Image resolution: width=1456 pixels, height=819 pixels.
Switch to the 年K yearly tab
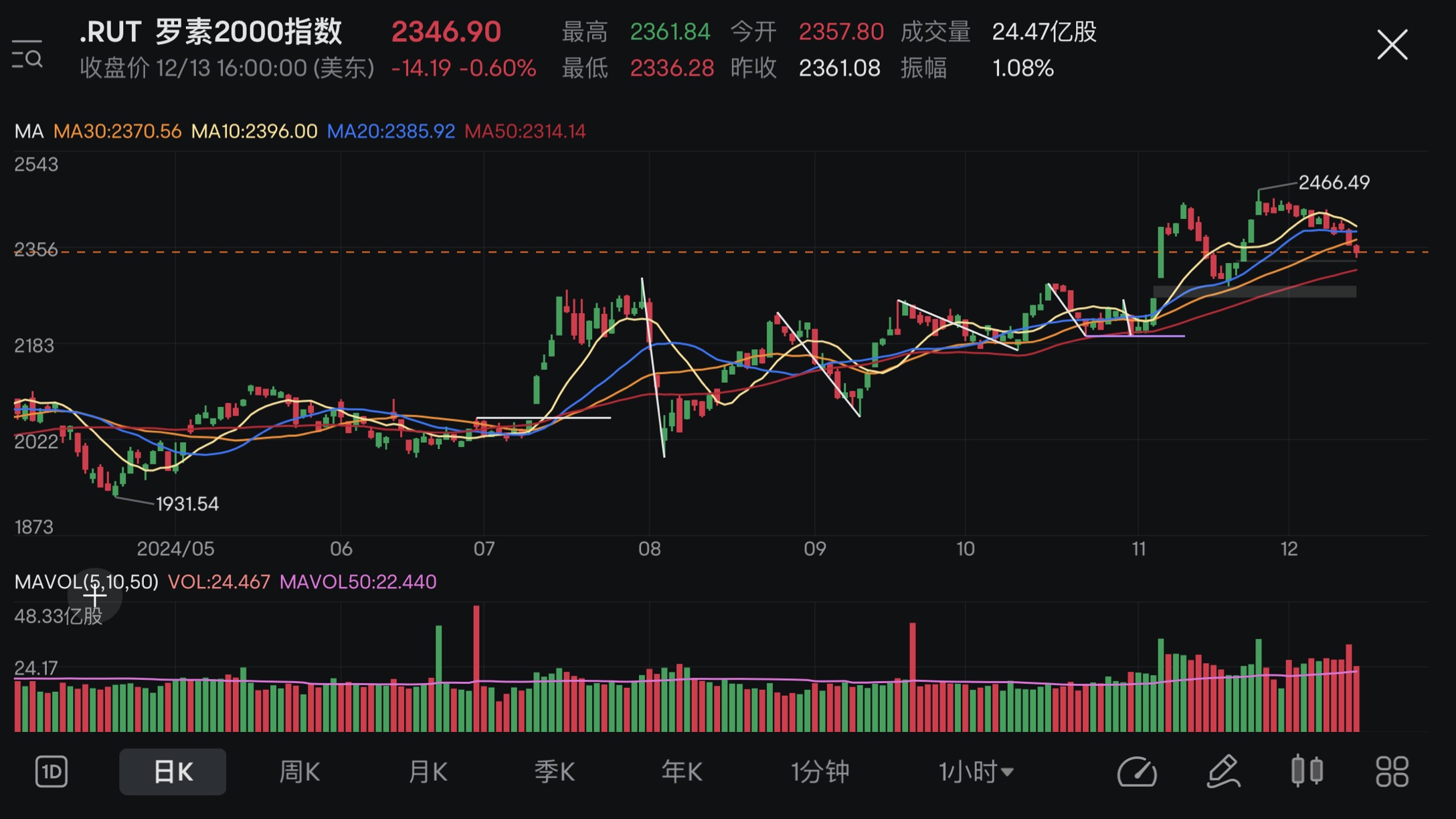tap(682, 772)
